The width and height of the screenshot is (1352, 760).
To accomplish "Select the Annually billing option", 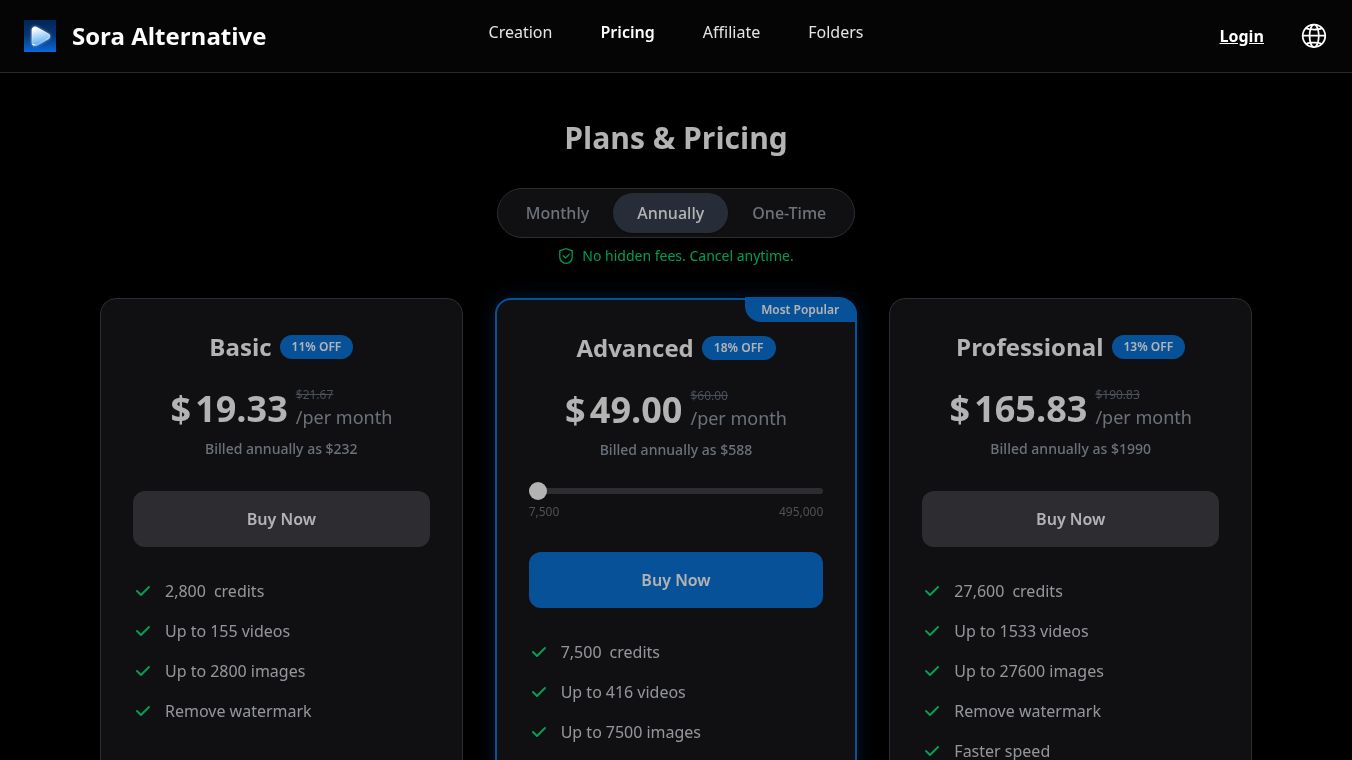I will 670,213.
